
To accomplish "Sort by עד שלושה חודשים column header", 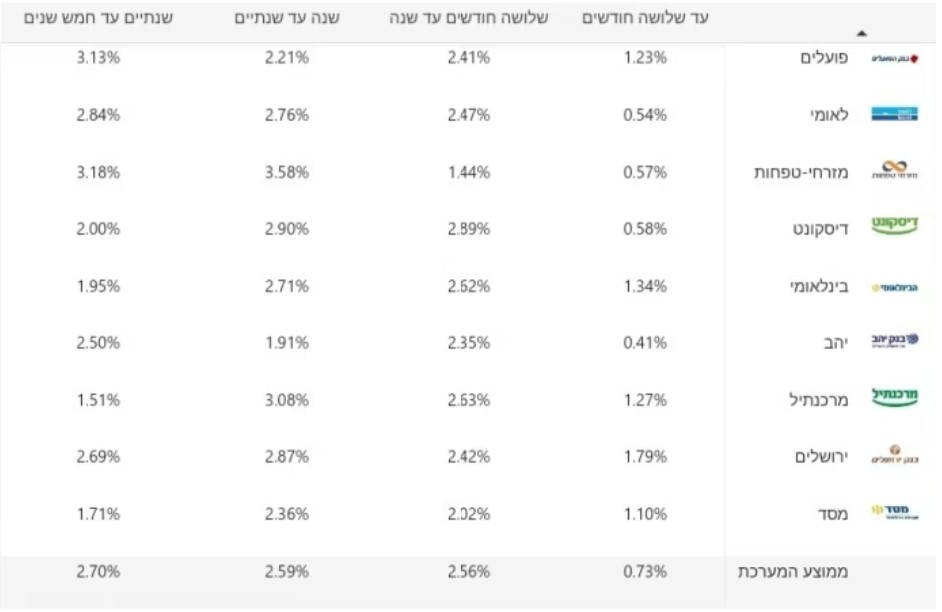I will tap(645, 19).
